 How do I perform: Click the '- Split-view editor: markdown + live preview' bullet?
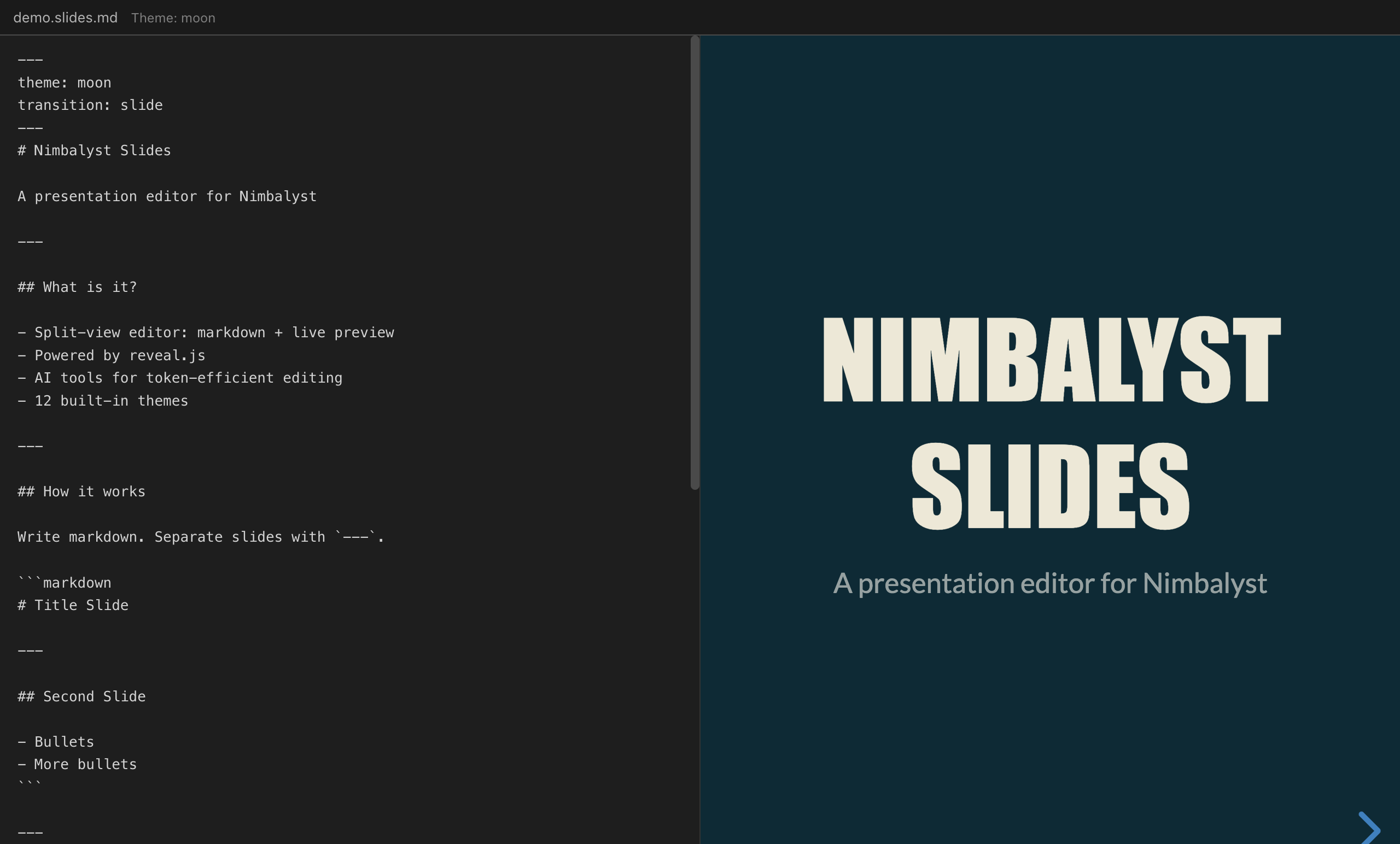point(206,332)
